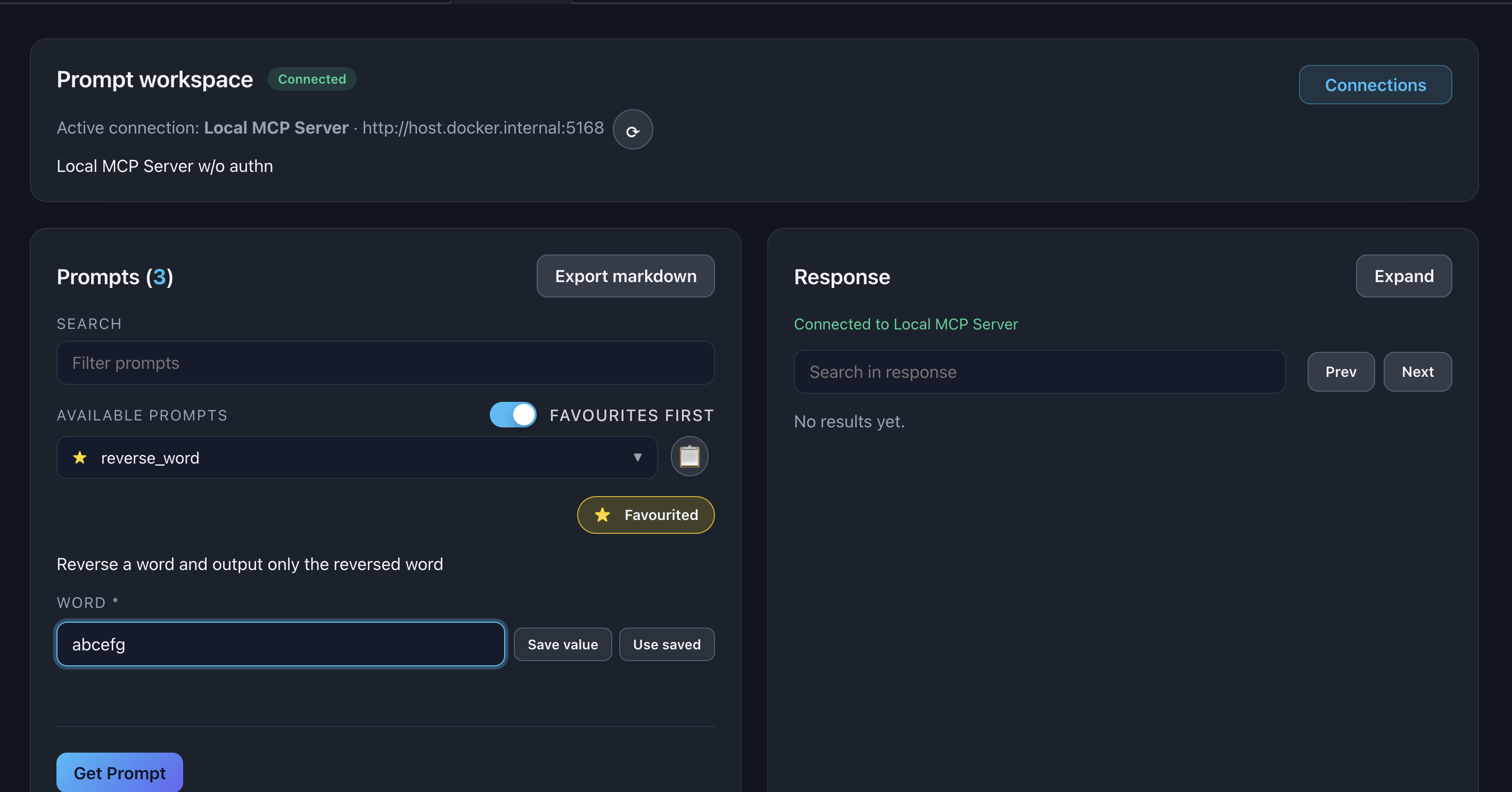Image resolution: width=1512 pixels, height=792 pixels.
Task: Unfavourite prompt via Favourited button
Action: coord(646,515)
